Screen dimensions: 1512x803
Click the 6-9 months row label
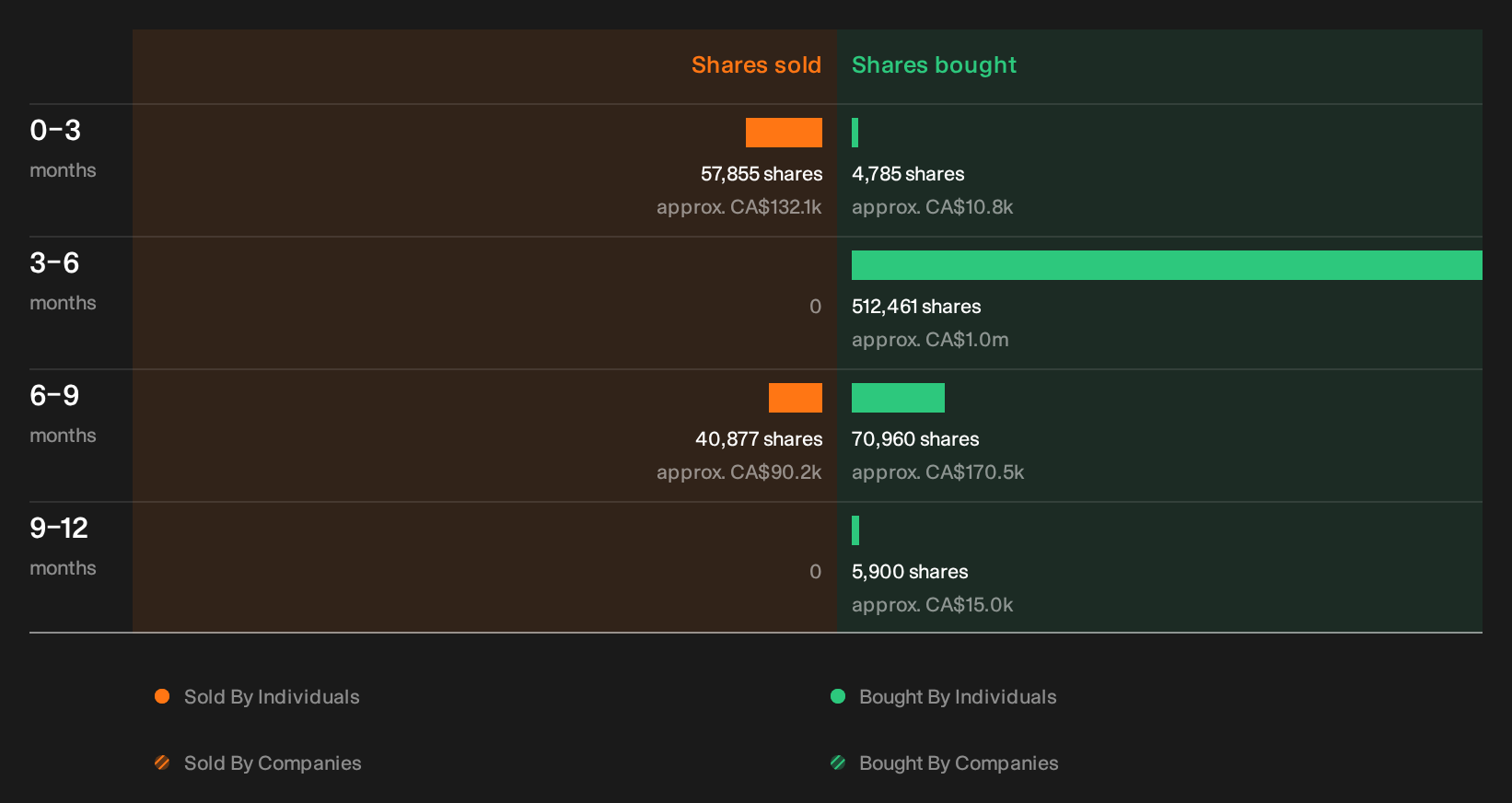[63, 413]
